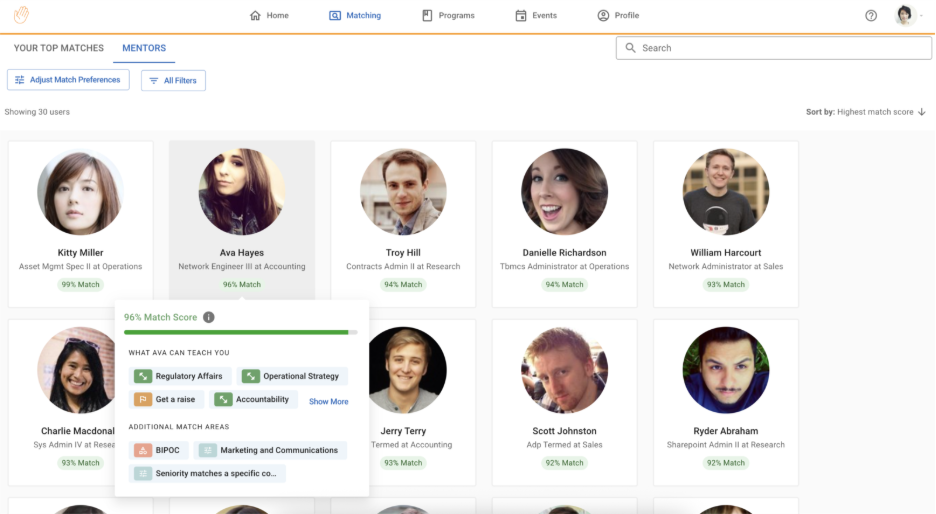The height and width of the screenshot is (514, 936).
Task: Click the Adjust Match Preferences button
Action: (x=68, y=80)
